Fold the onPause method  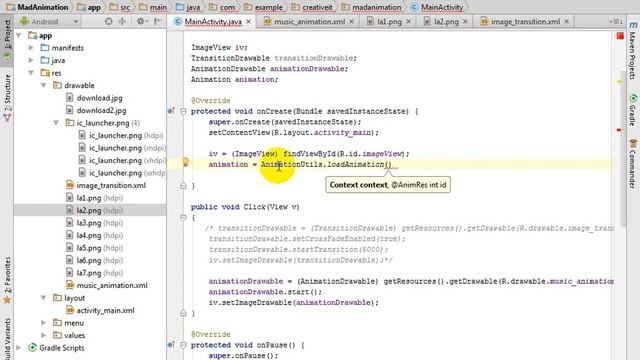click(x=183, y=345)
